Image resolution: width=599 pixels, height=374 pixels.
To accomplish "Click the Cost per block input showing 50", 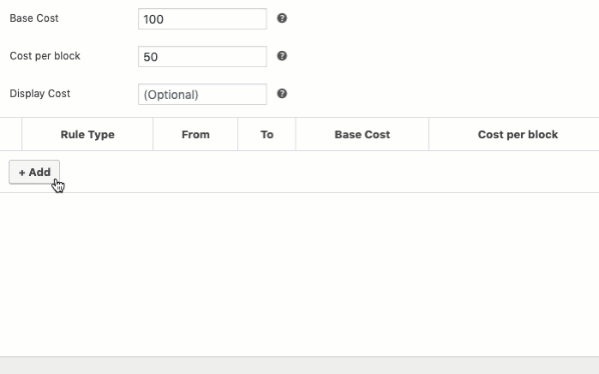I will coord(202,57).
